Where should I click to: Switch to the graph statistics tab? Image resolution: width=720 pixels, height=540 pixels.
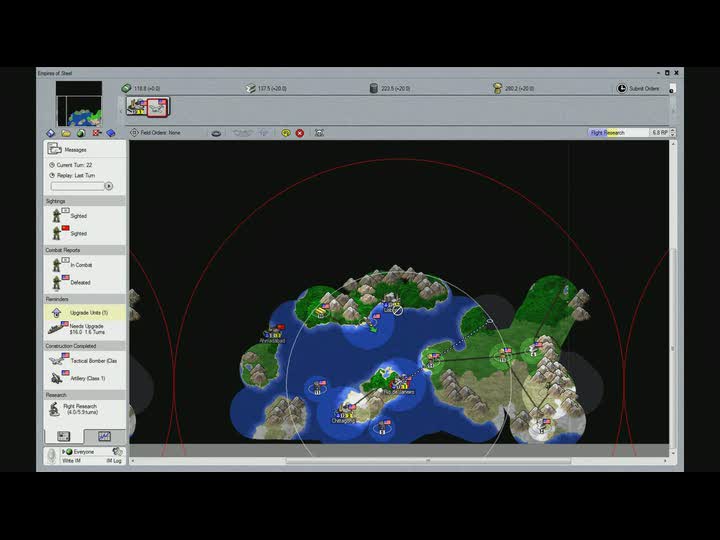click(x=104, y=436)
